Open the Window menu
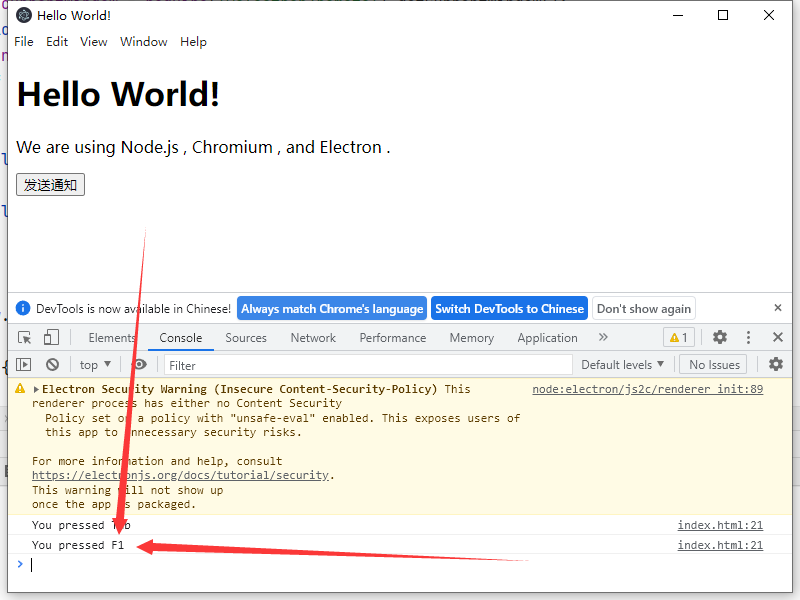800x600 pixels. [x=143, y=42]
